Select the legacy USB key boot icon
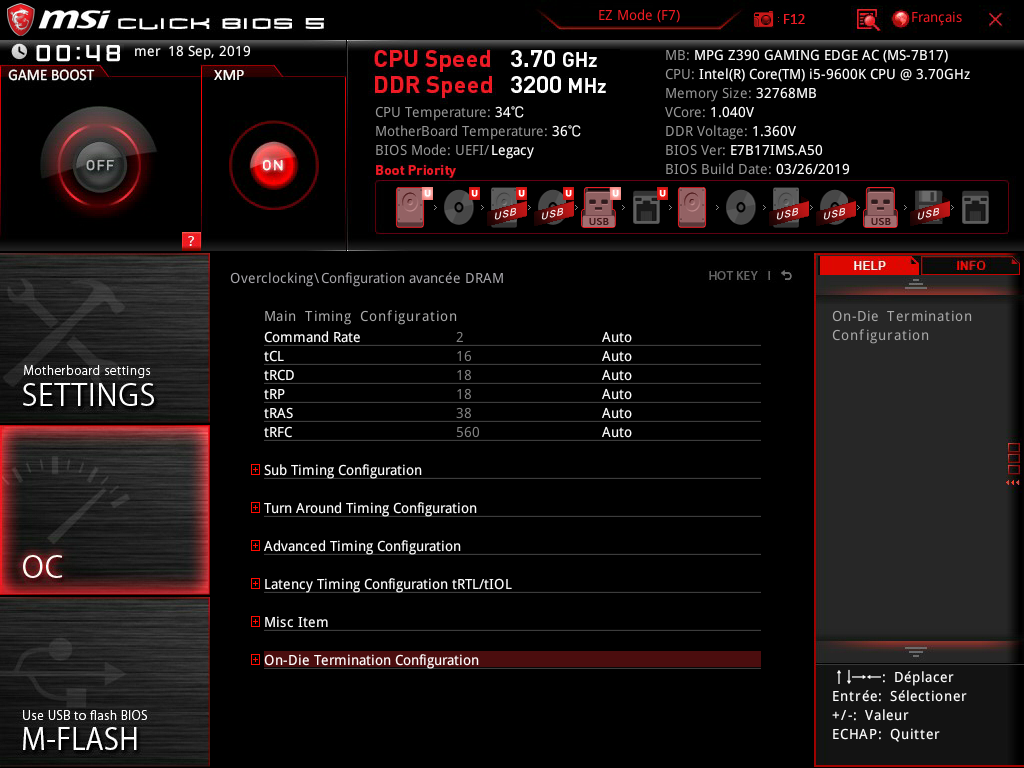1024x768 pixels. [880, 207]
